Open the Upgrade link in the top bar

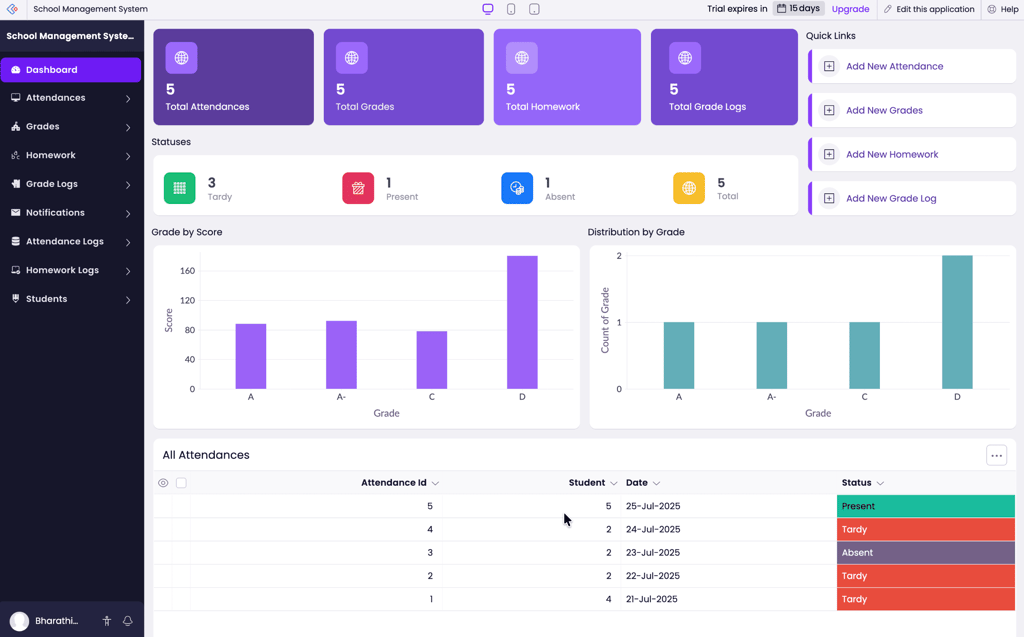(x=849, y=9)
